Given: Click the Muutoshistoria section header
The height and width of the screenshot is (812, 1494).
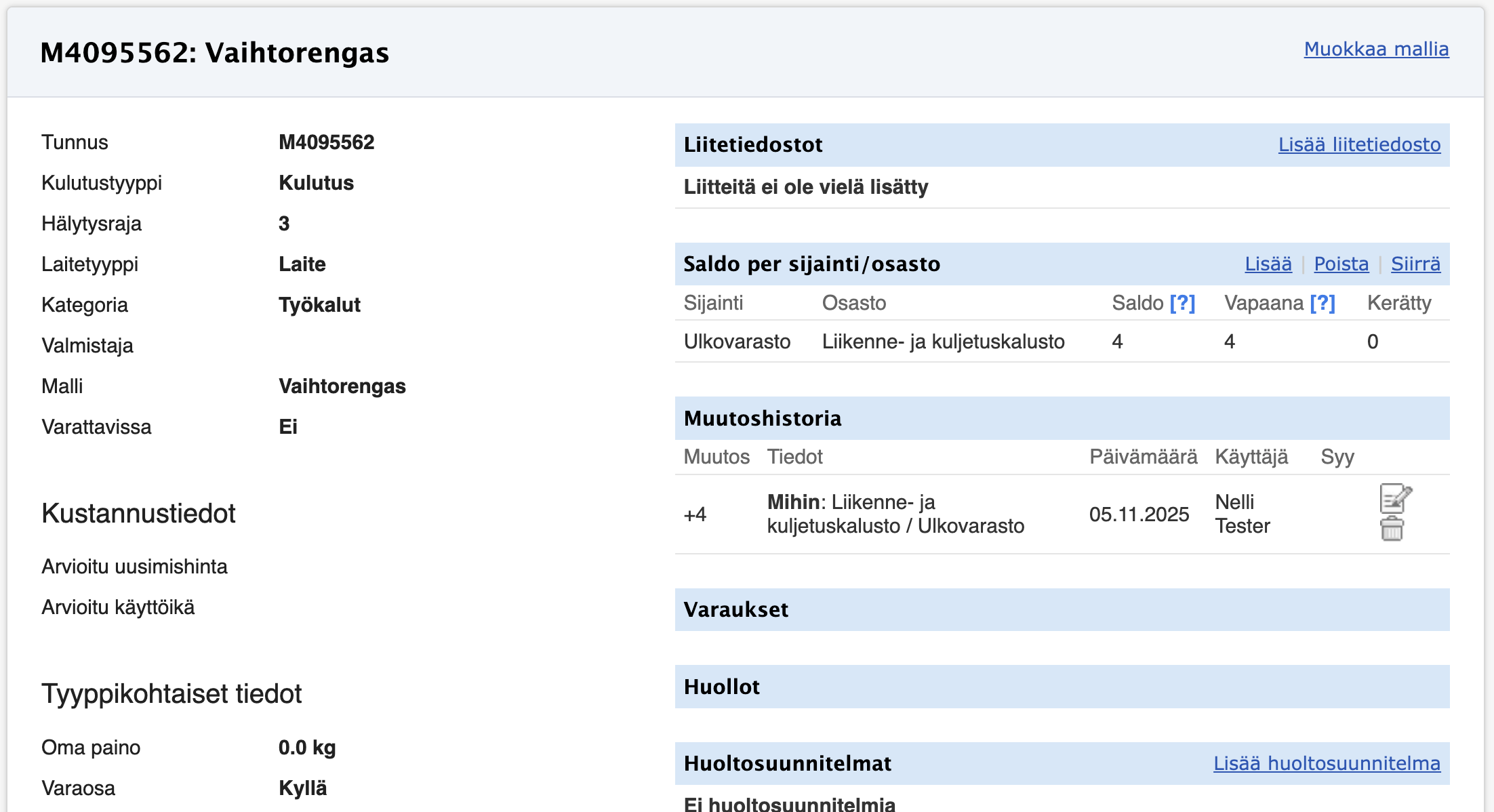Looking at the screenshot, I should tap(763, 418).
